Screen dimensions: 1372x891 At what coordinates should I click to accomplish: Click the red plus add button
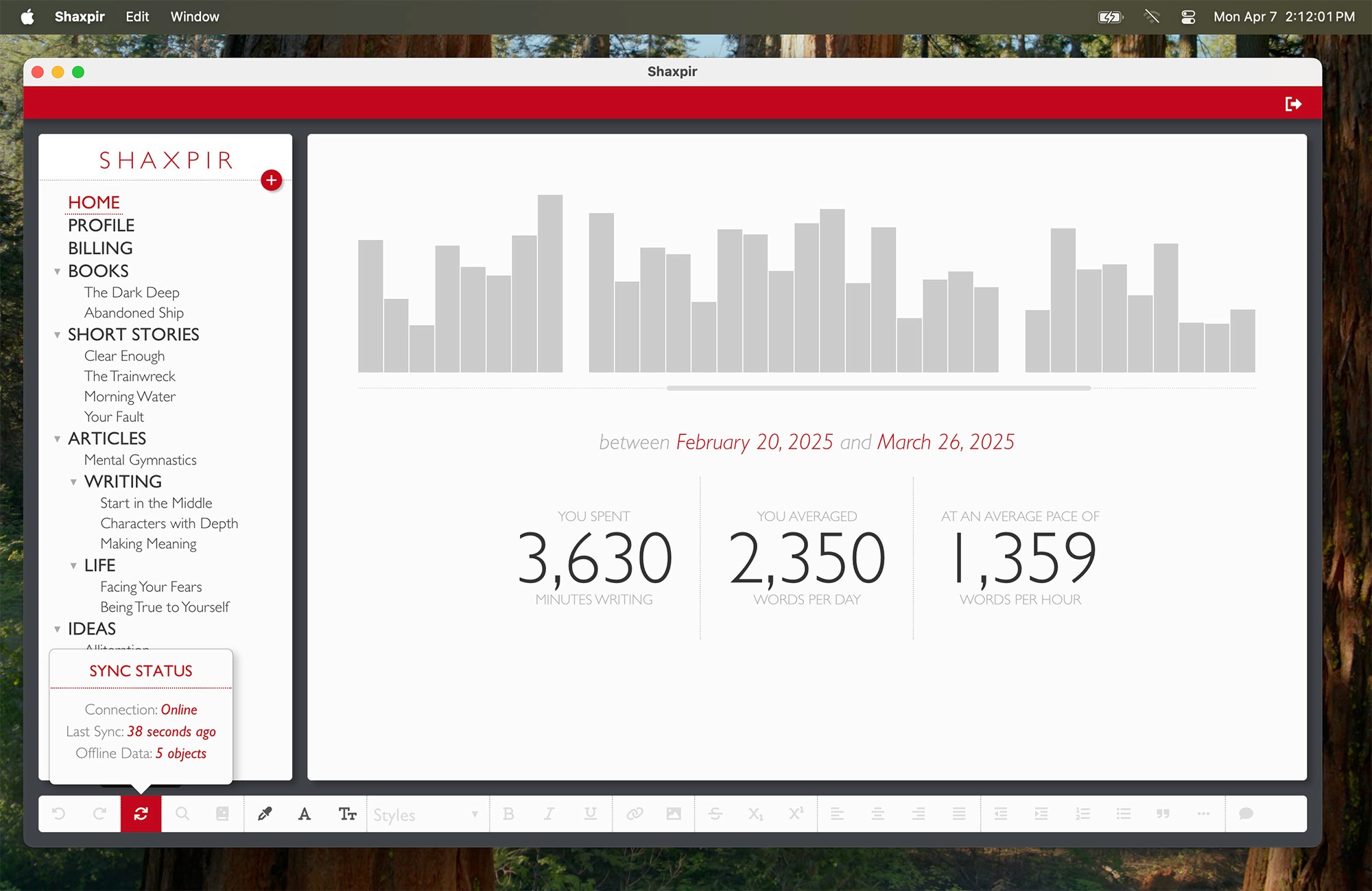pyautogui.click(x=272, y=180)
